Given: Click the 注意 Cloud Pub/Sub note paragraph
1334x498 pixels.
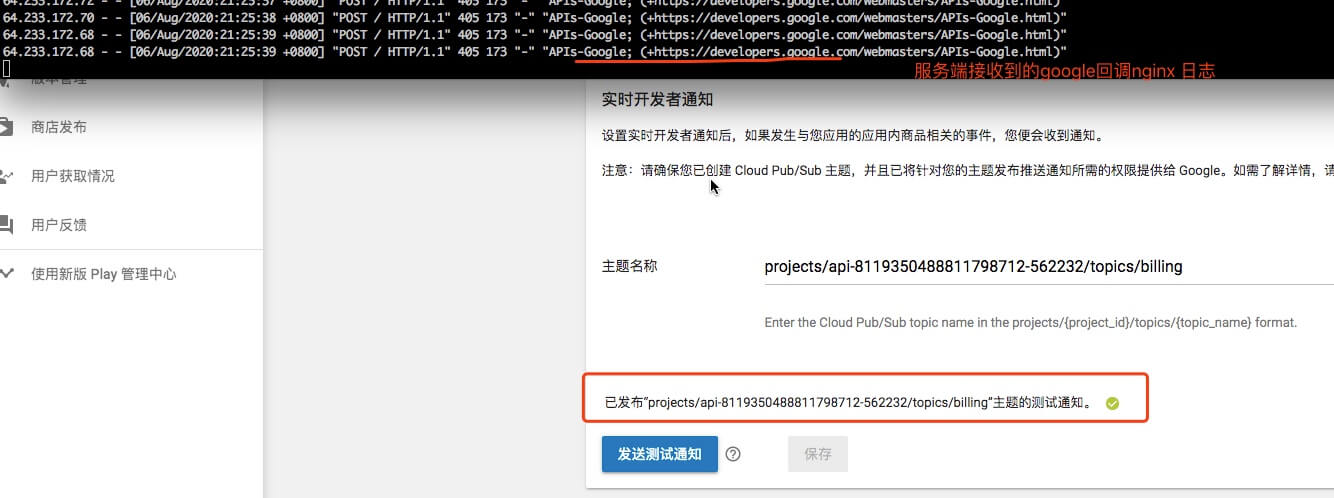Looking at the screenshot, I should (967, 170).
